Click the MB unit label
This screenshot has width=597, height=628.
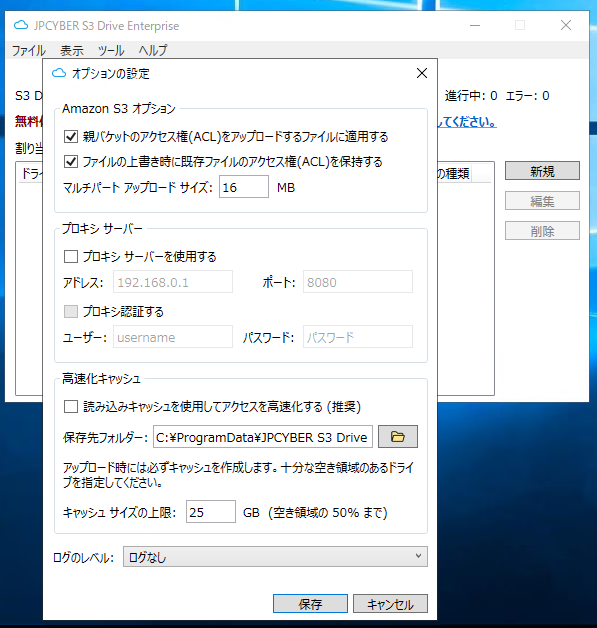tap(286, 187)
